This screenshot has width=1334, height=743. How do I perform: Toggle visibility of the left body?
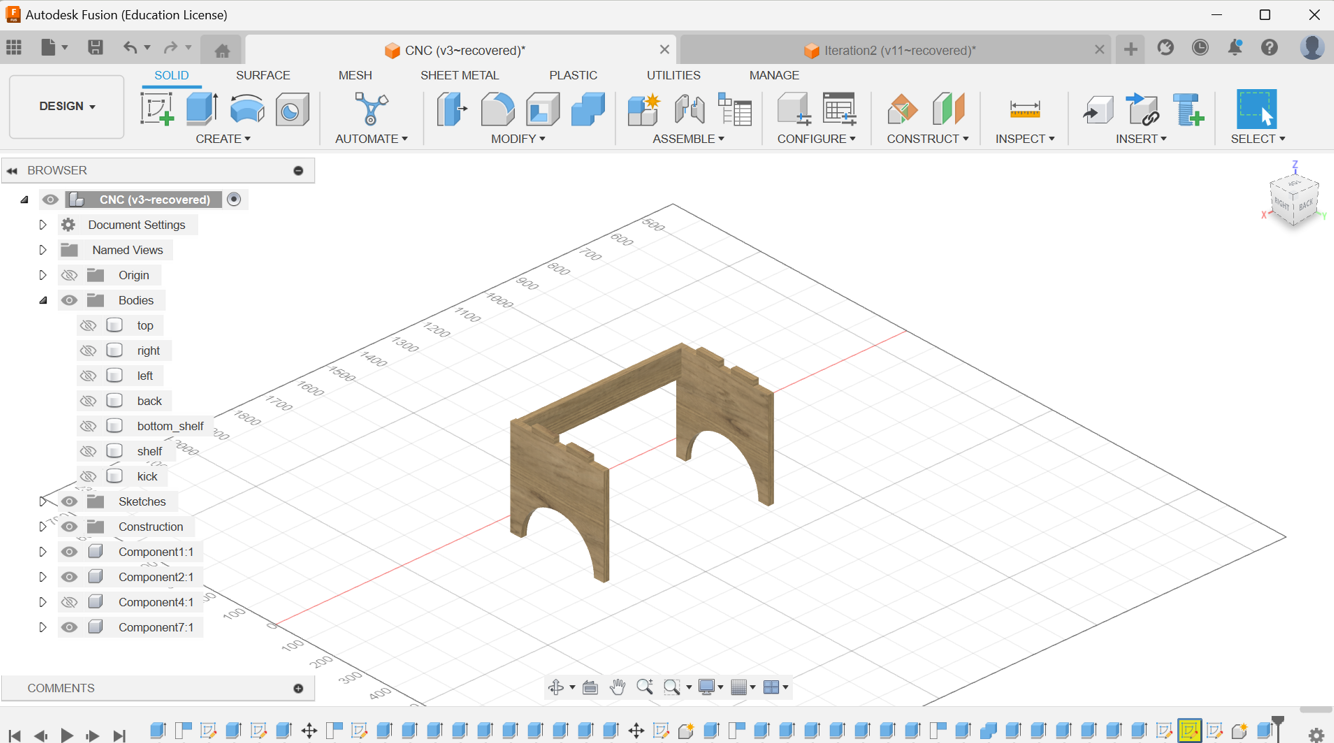click(x=88, y=375)
